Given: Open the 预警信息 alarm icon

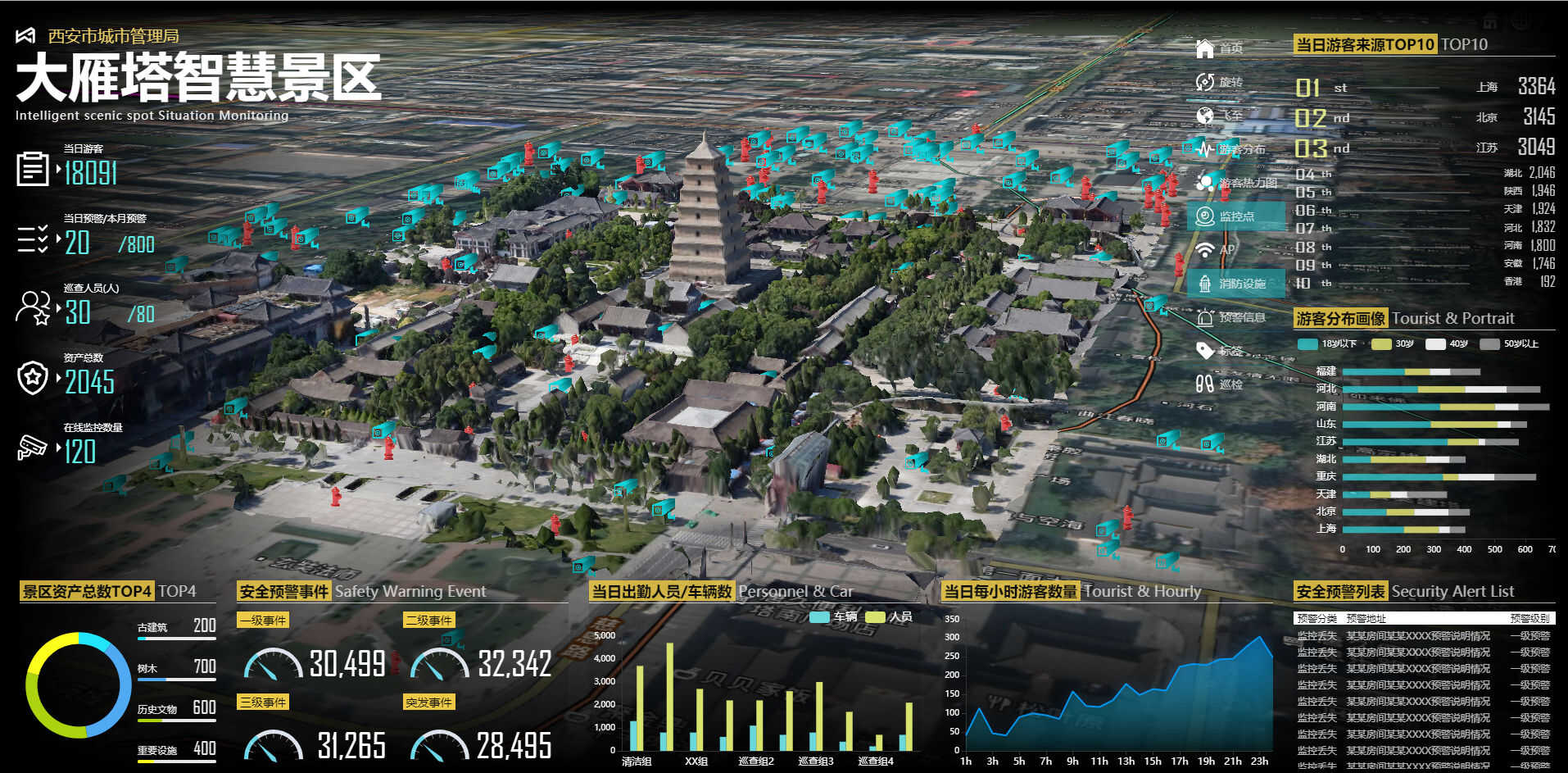Looking at the screenshot, I should point(1204,317).
